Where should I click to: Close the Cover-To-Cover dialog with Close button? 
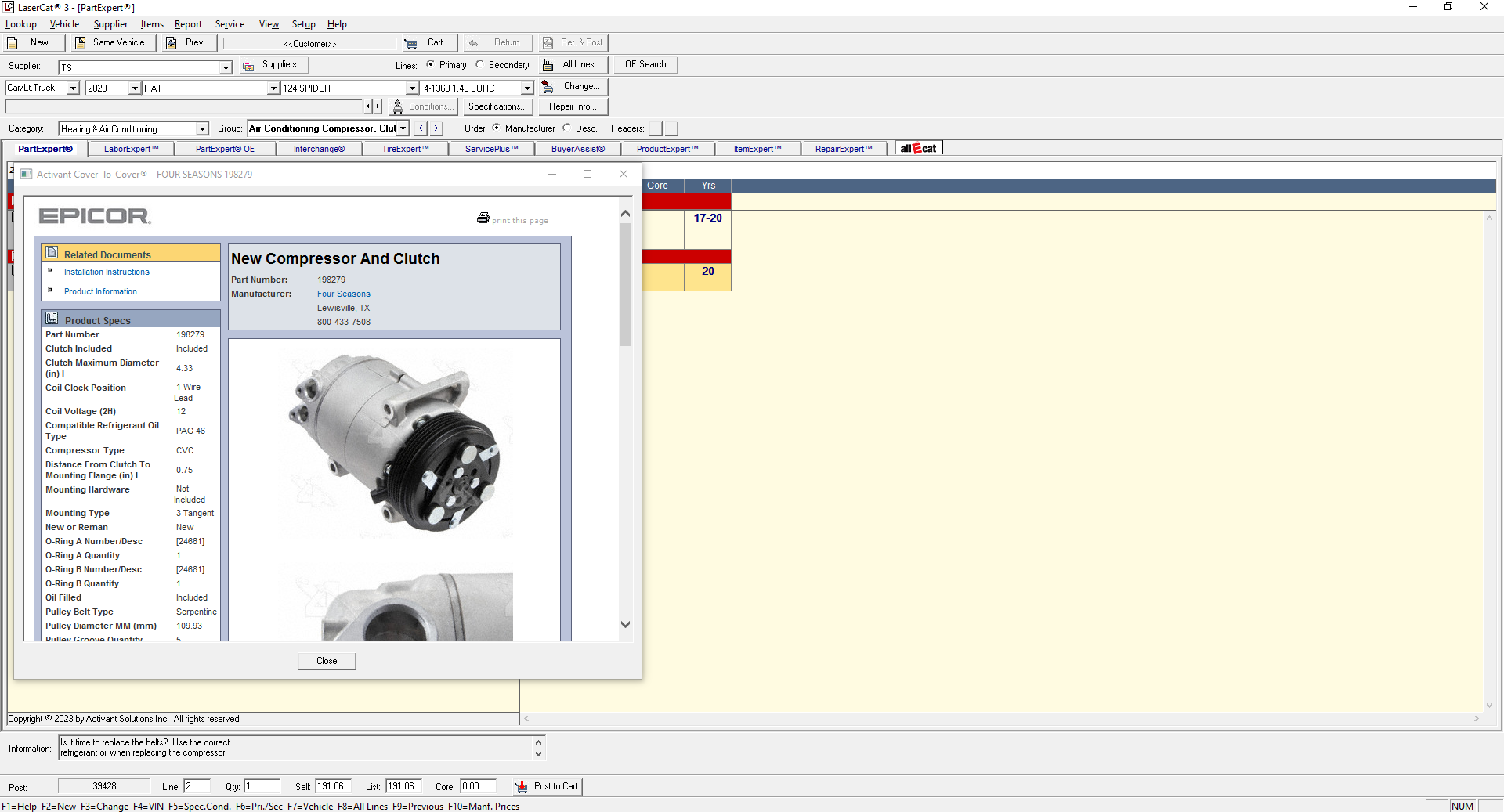pyautogui.click(x=327, y=661)
